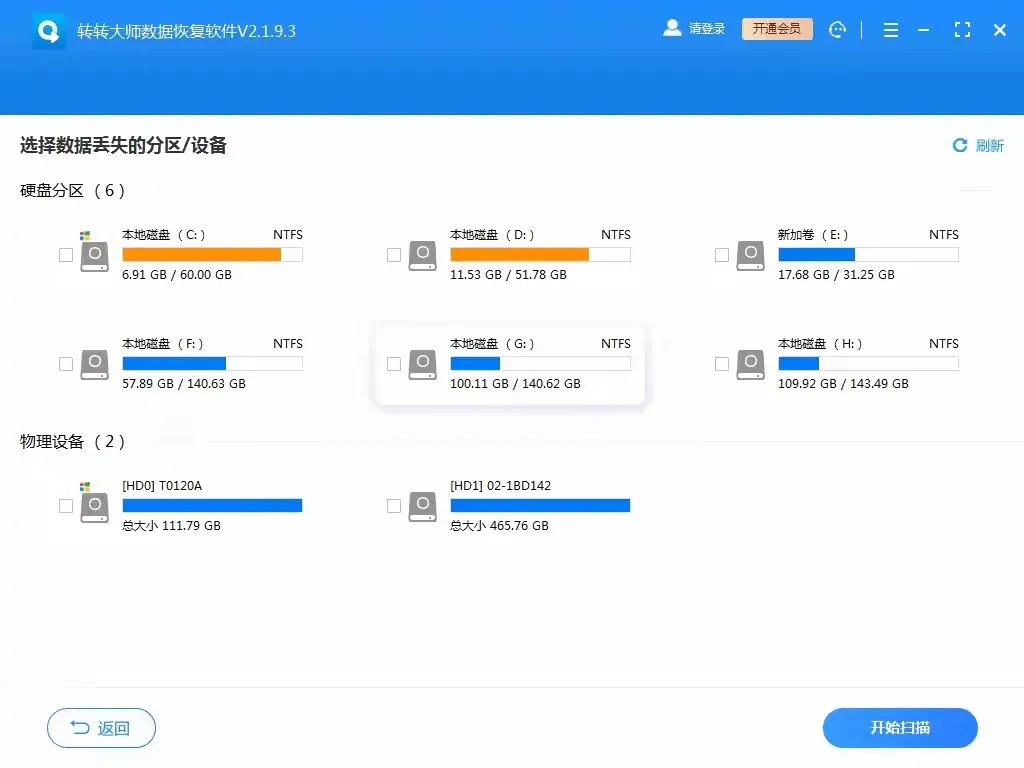The height and width of the screenshot is (768, 1024).
Task: Check the local disk C: checkbox
Action: coord(66,255)
